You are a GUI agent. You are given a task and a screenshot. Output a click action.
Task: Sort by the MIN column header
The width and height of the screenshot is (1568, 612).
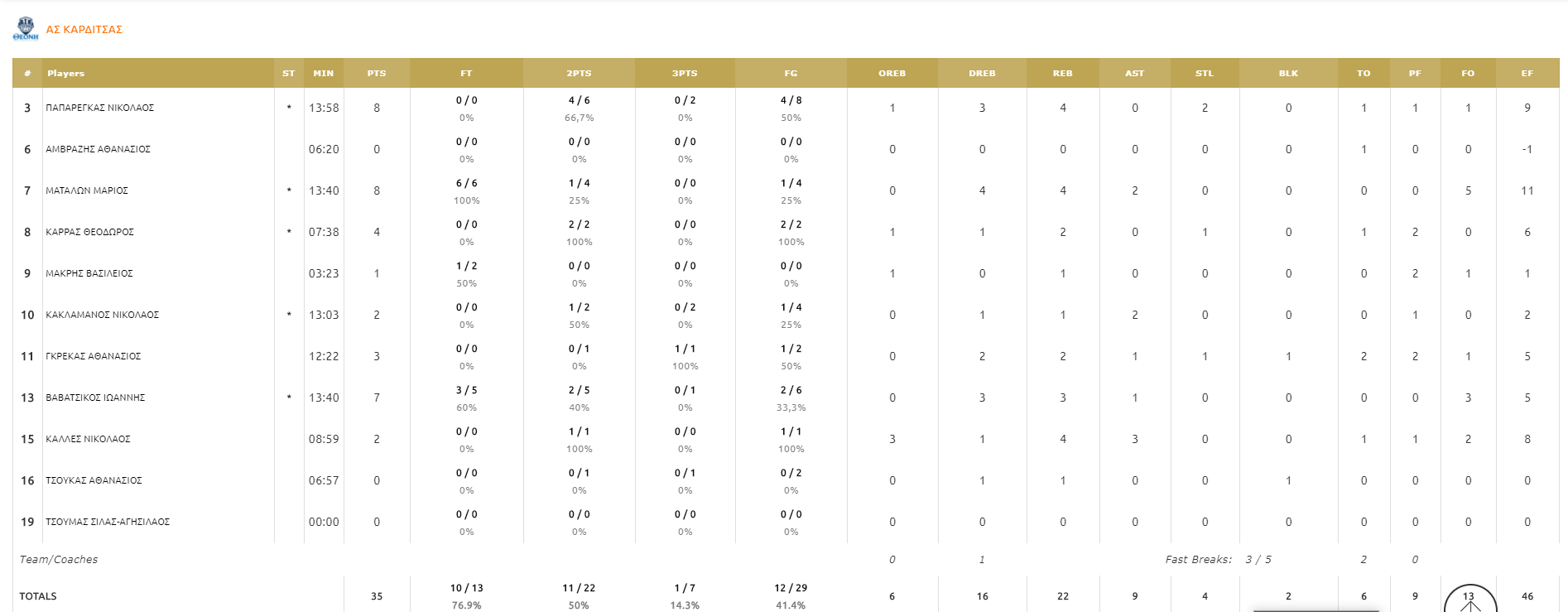[323, 74]
